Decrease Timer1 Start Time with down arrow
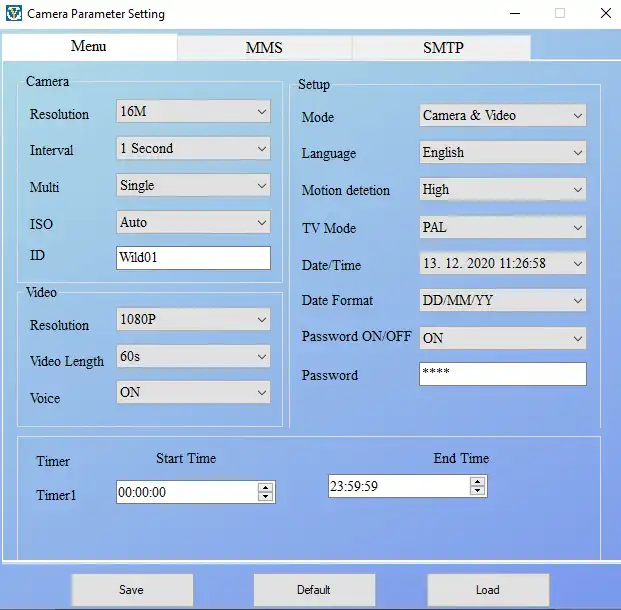Screen dimensions: 621x610 [265, 497]
